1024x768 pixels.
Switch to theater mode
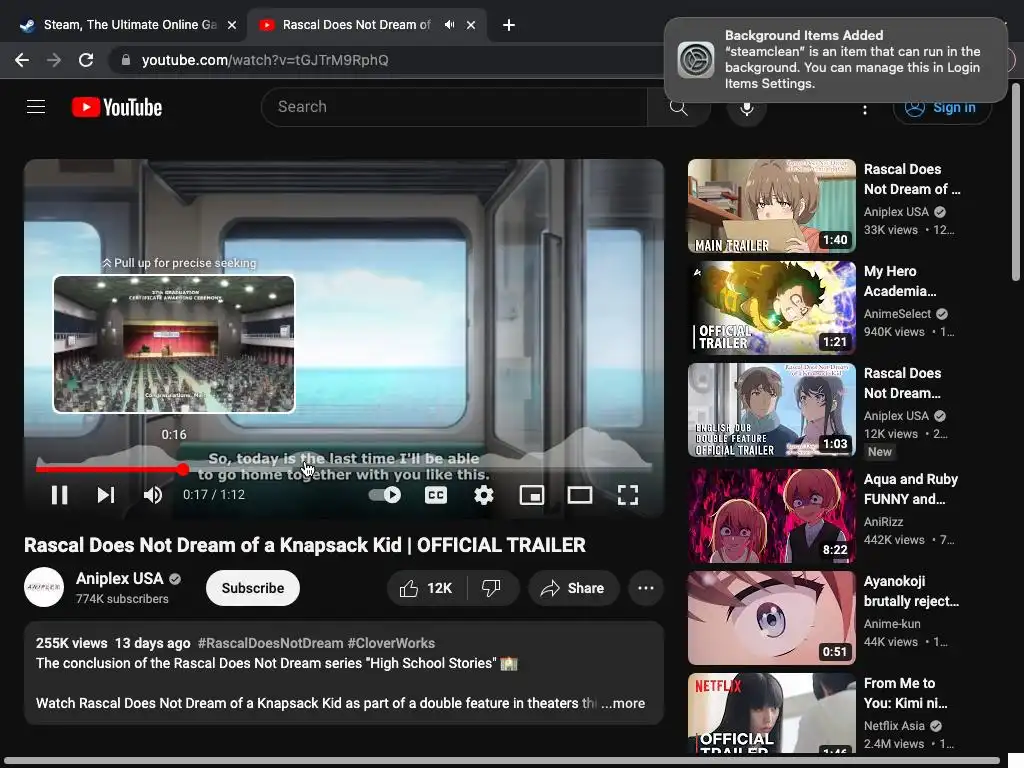click(x=579, y=495)
